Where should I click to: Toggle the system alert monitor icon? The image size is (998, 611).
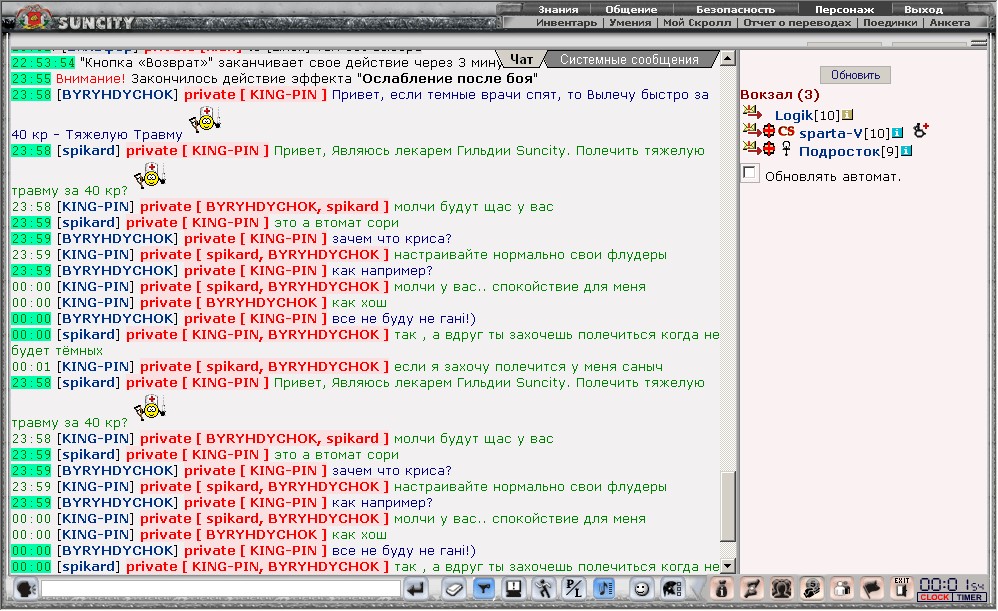point(514,589)
